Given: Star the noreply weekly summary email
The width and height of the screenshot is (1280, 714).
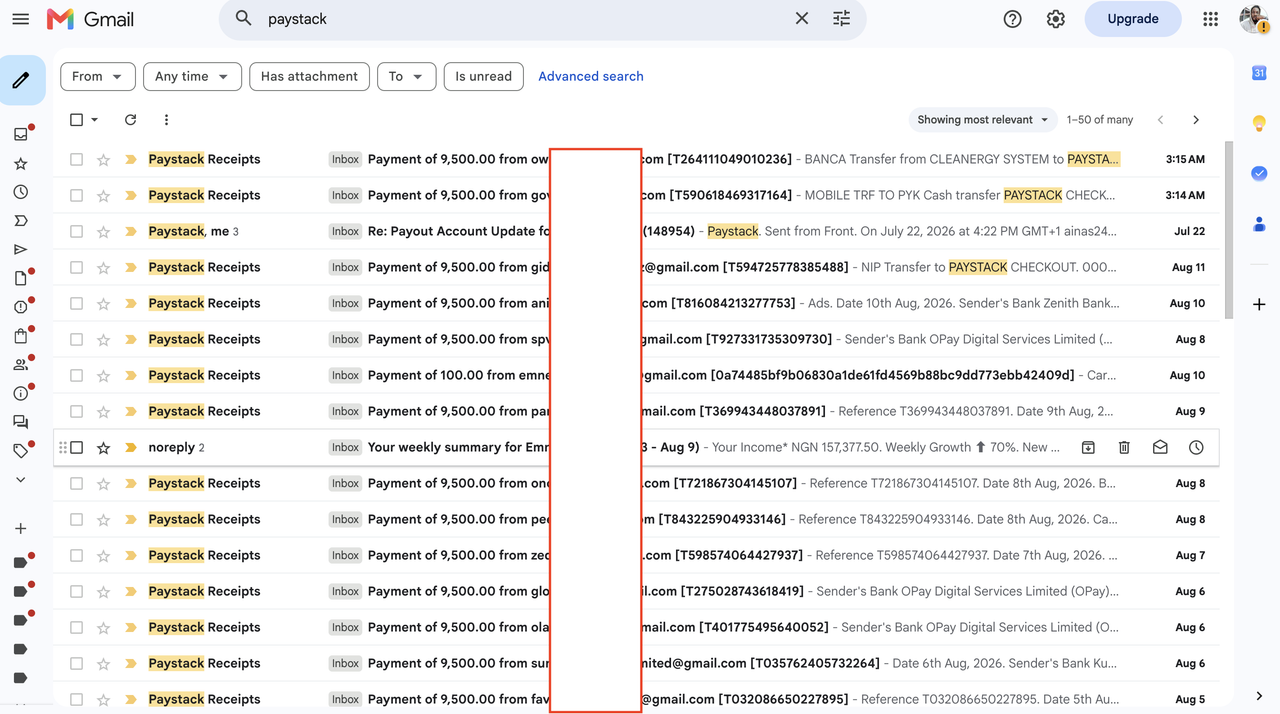Looking at the screenshot, I should 103,447.
